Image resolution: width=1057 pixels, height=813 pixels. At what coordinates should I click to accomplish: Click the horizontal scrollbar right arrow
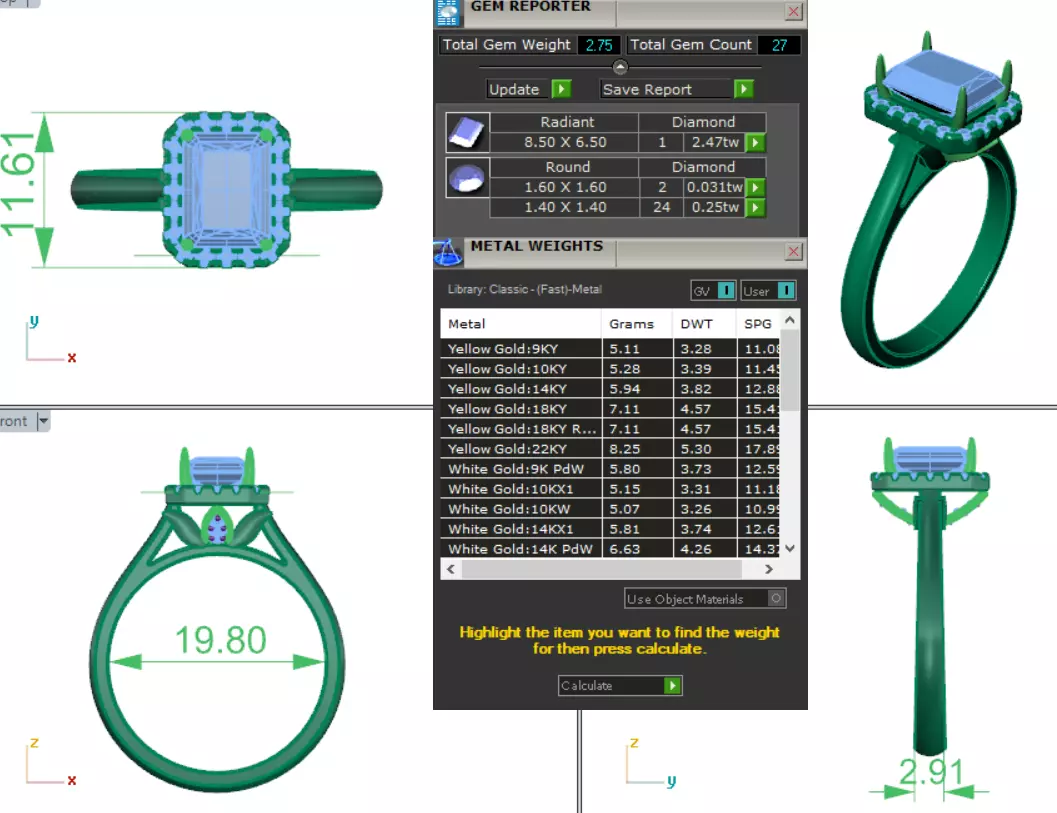768,569
